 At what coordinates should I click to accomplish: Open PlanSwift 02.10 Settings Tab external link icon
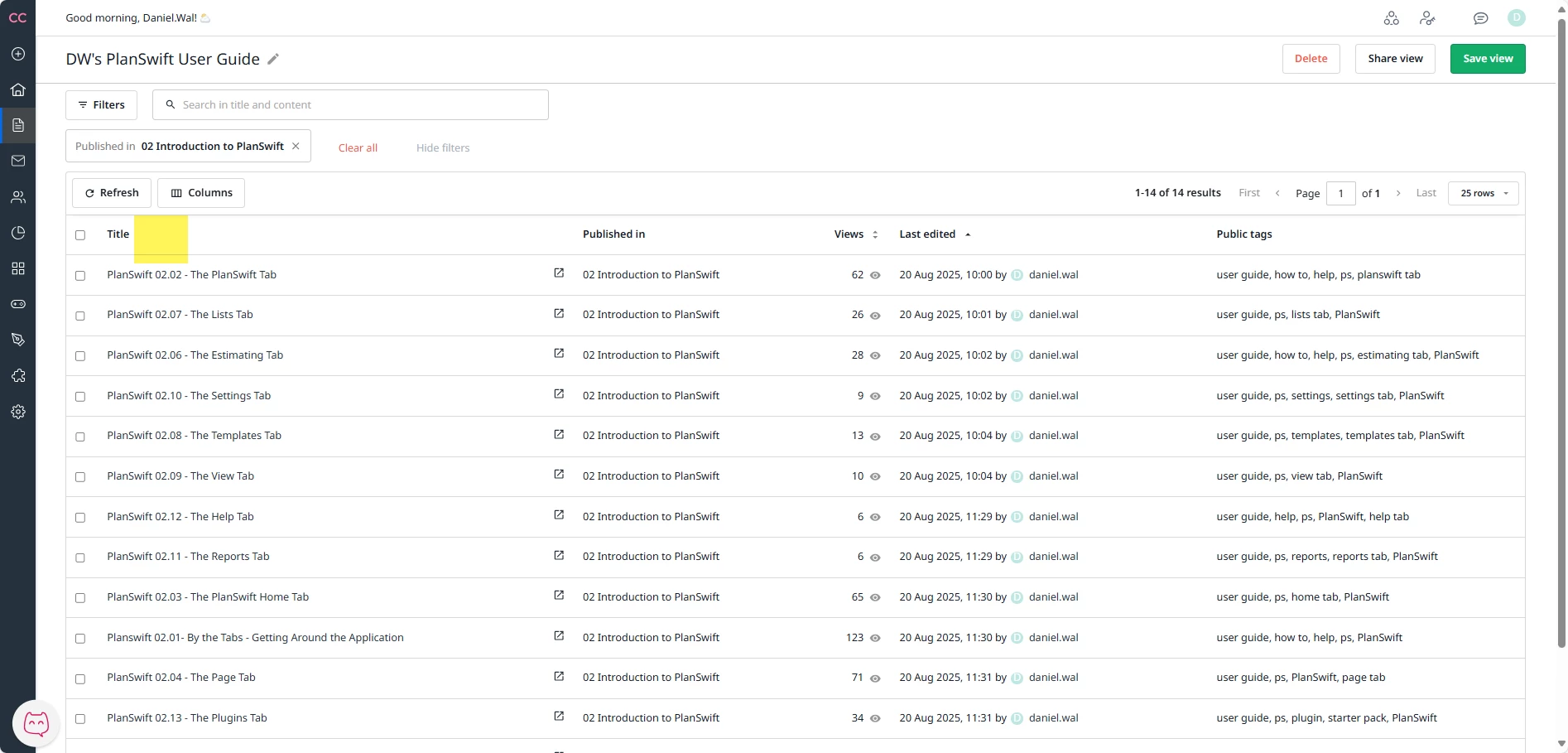(x=559, y=394)
